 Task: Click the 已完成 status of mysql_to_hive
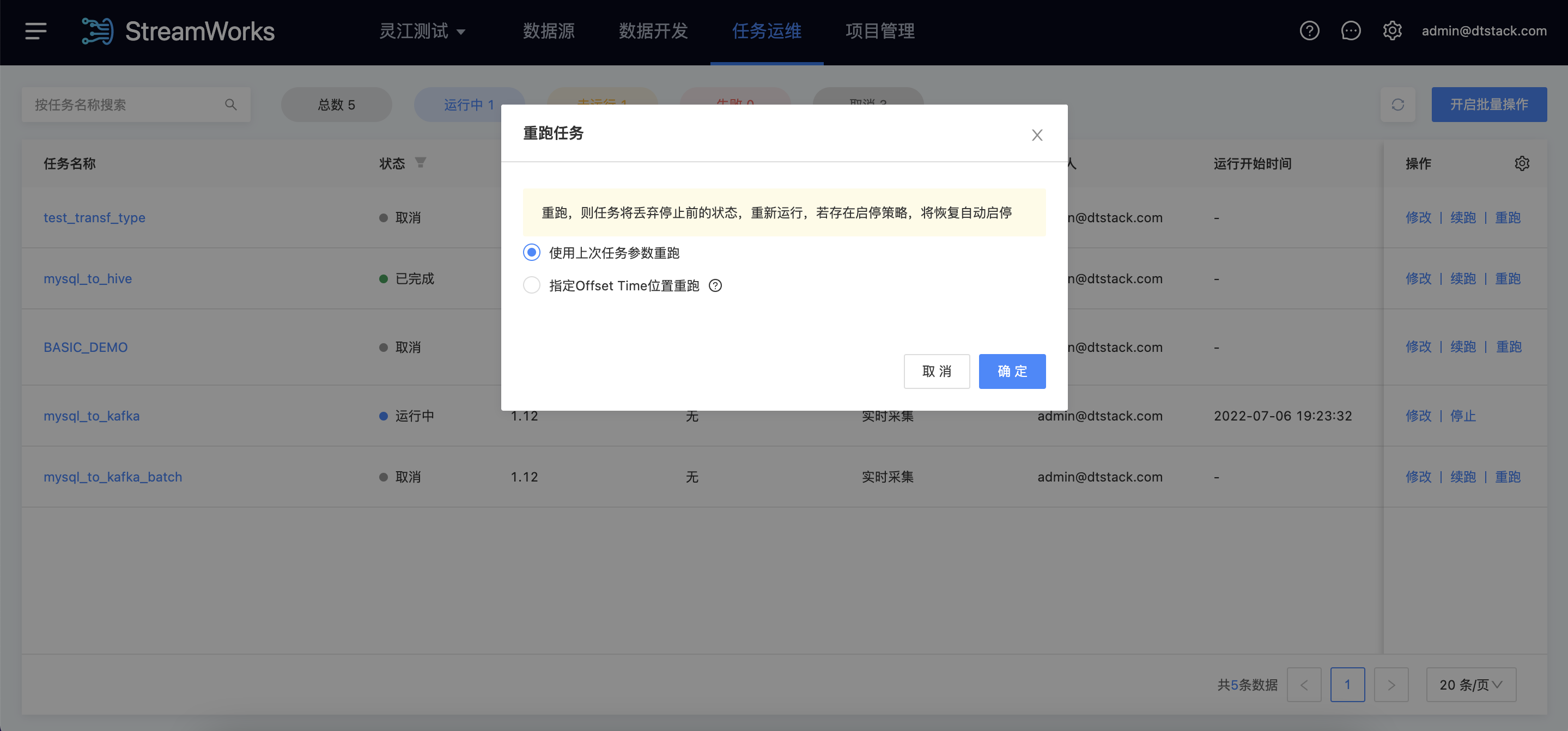pyautogui.click(x=406, y=279)
